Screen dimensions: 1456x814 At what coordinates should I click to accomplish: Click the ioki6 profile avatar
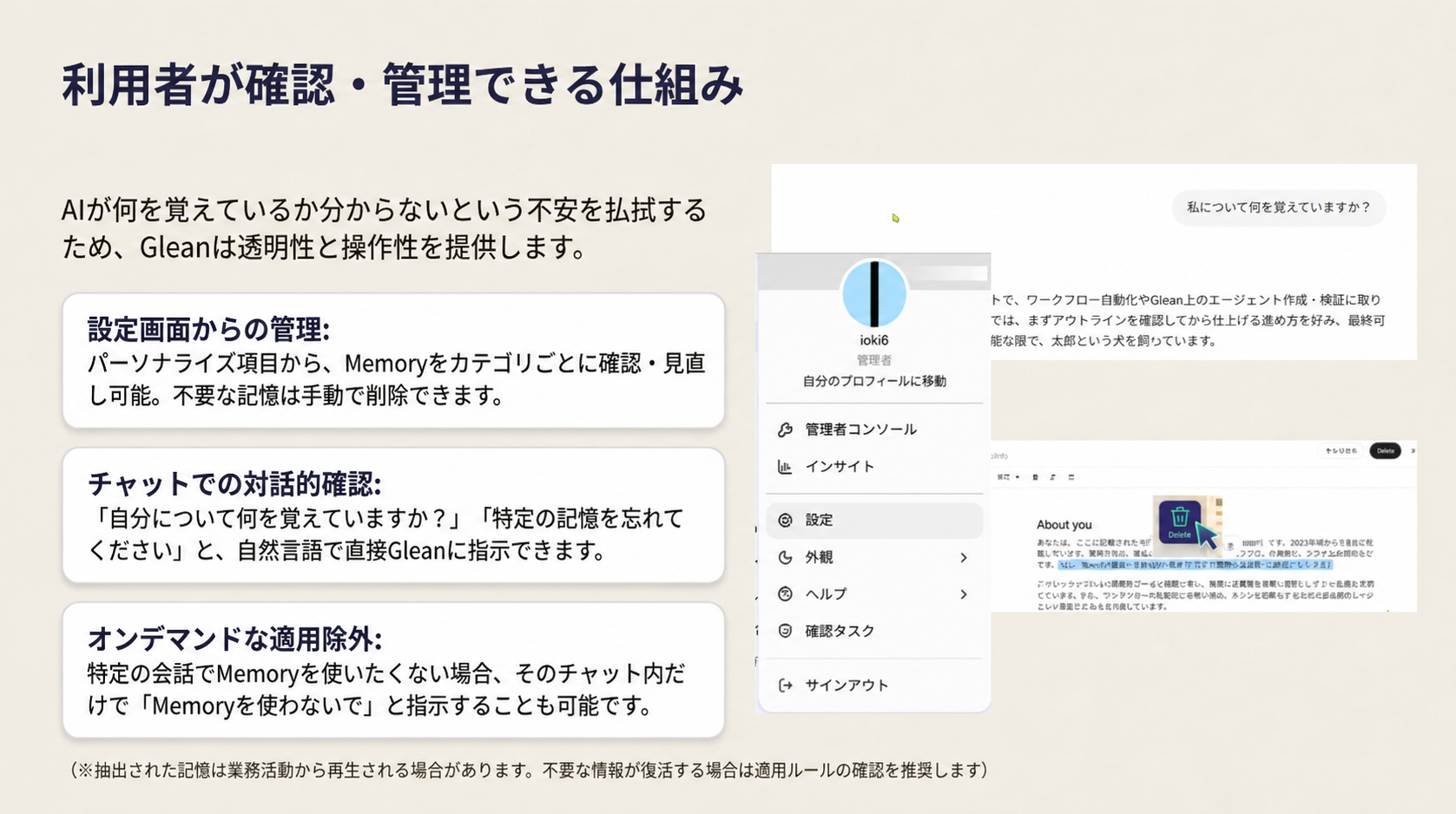click(874, 293)
